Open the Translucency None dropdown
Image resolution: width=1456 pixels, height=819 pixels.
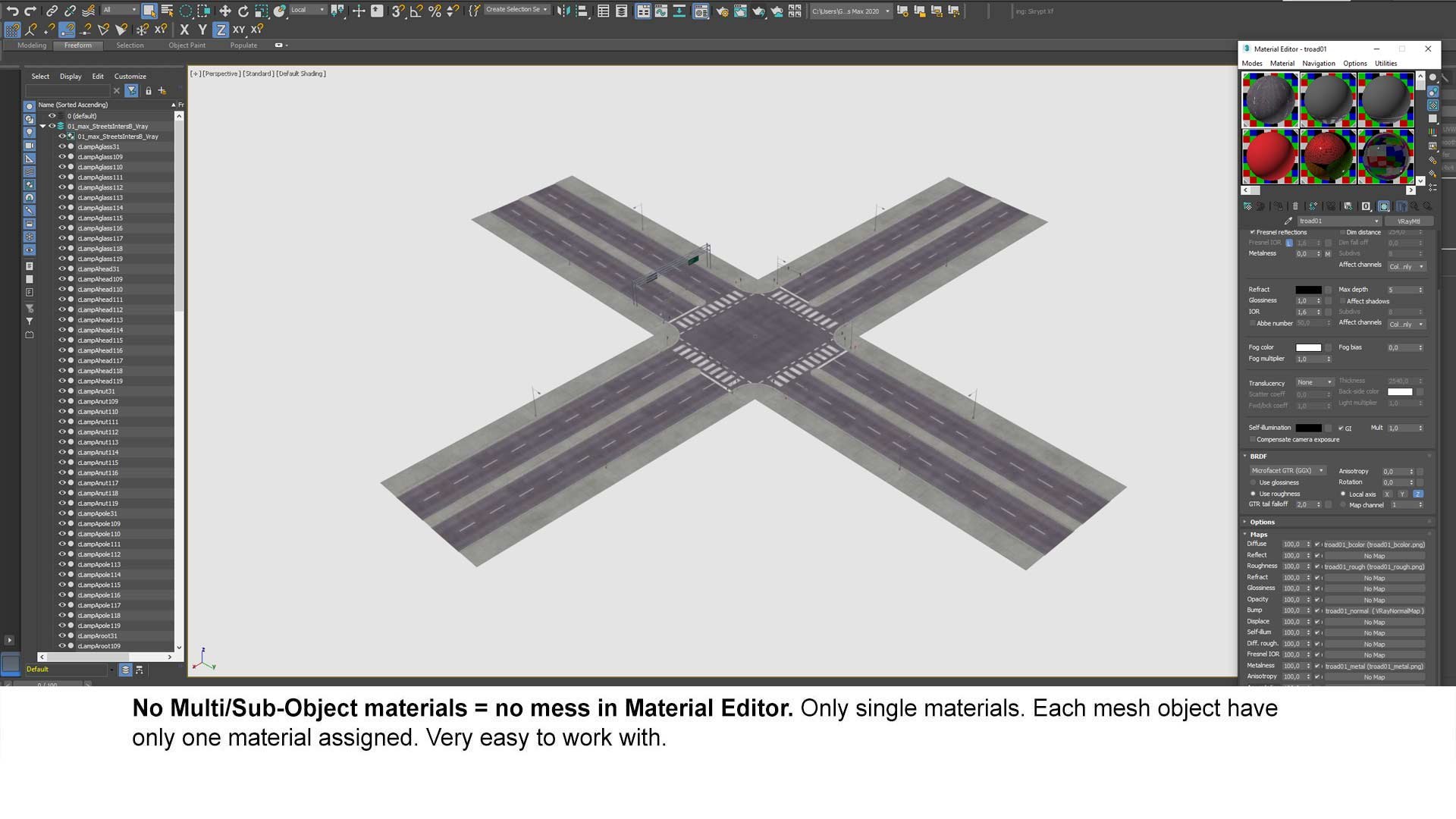coord(1314,382)
